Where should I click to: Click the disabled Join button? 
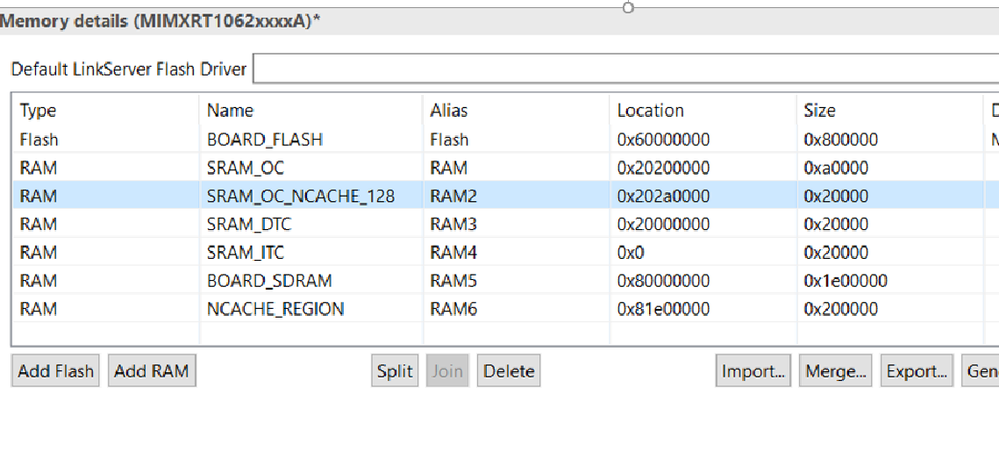coord(447,371)
